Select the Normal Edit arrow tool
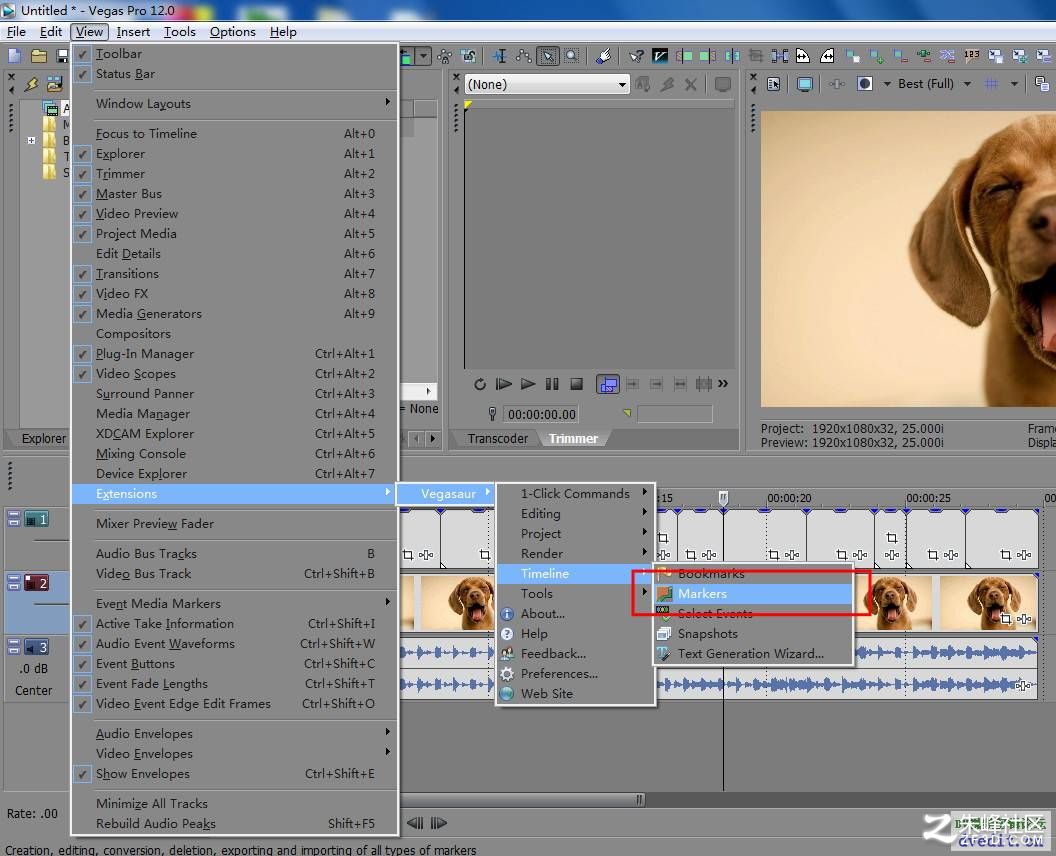This screenshot has height=856, width=1056. [548, 56]
